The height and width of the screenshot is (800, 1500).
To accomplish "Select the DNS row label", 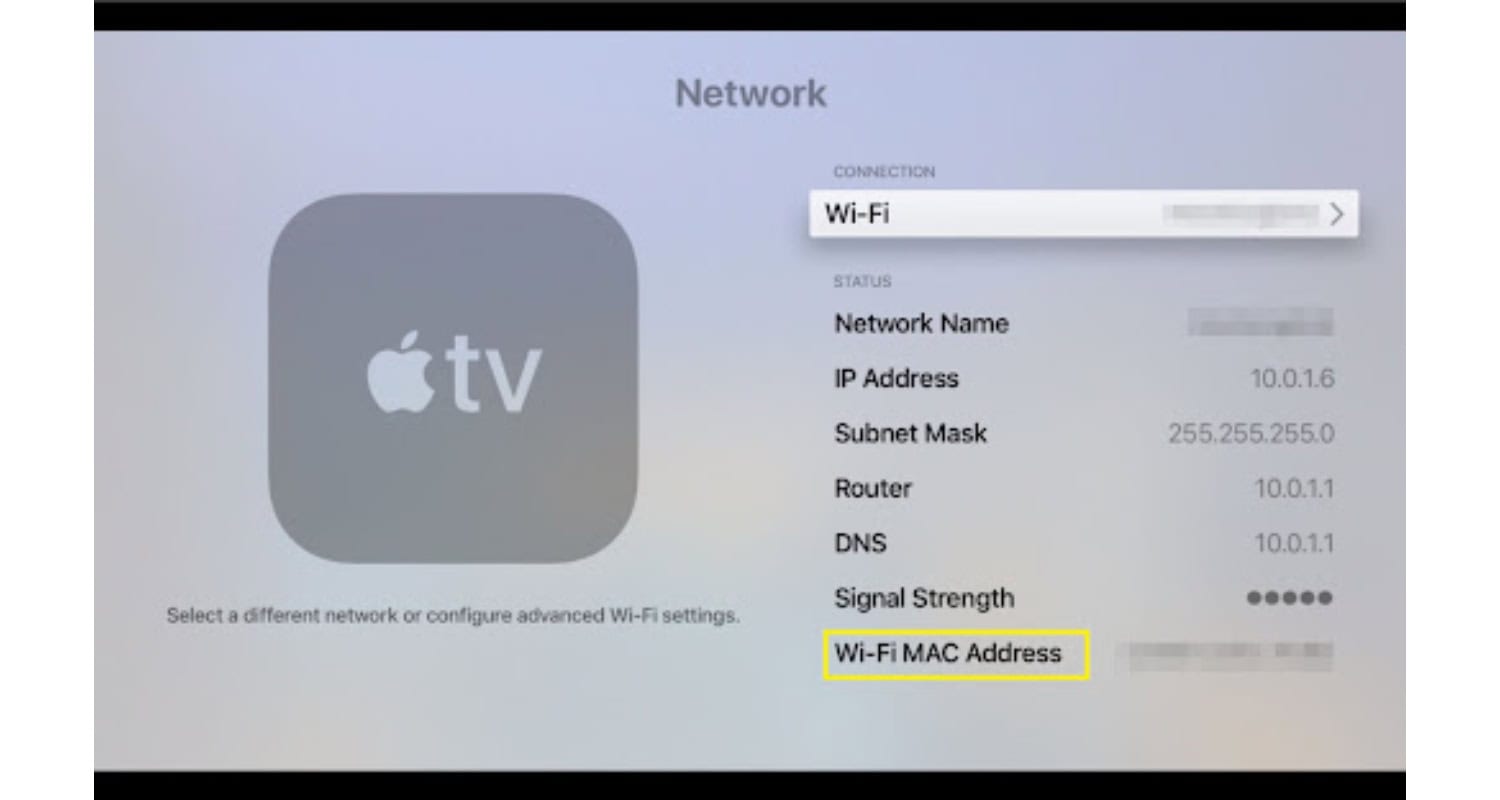I will tap(860, 543).
